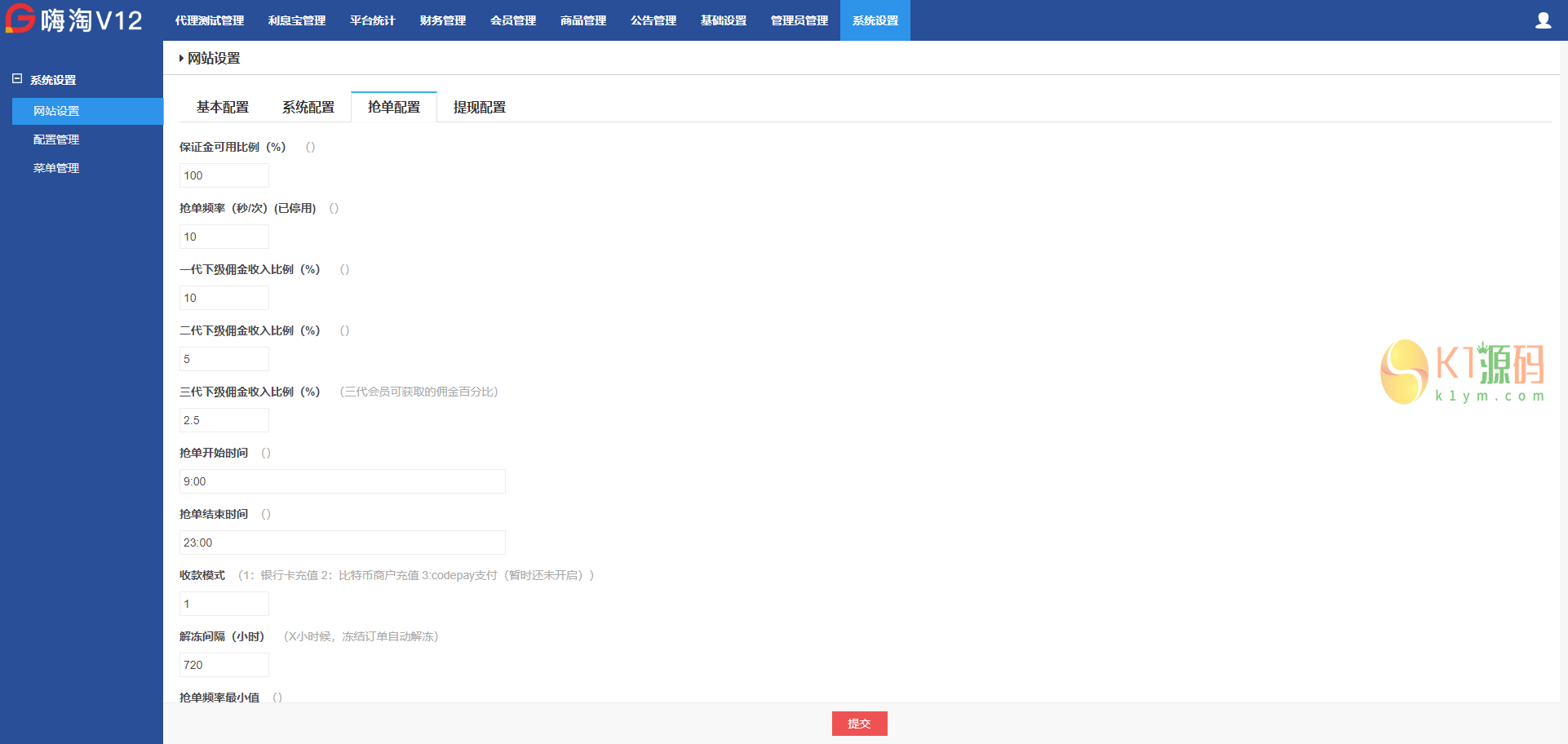Open the 菜单管理 sidebar item
Image resolution: width=1568 pixels, height=744 pixels.
pos(56,168)
